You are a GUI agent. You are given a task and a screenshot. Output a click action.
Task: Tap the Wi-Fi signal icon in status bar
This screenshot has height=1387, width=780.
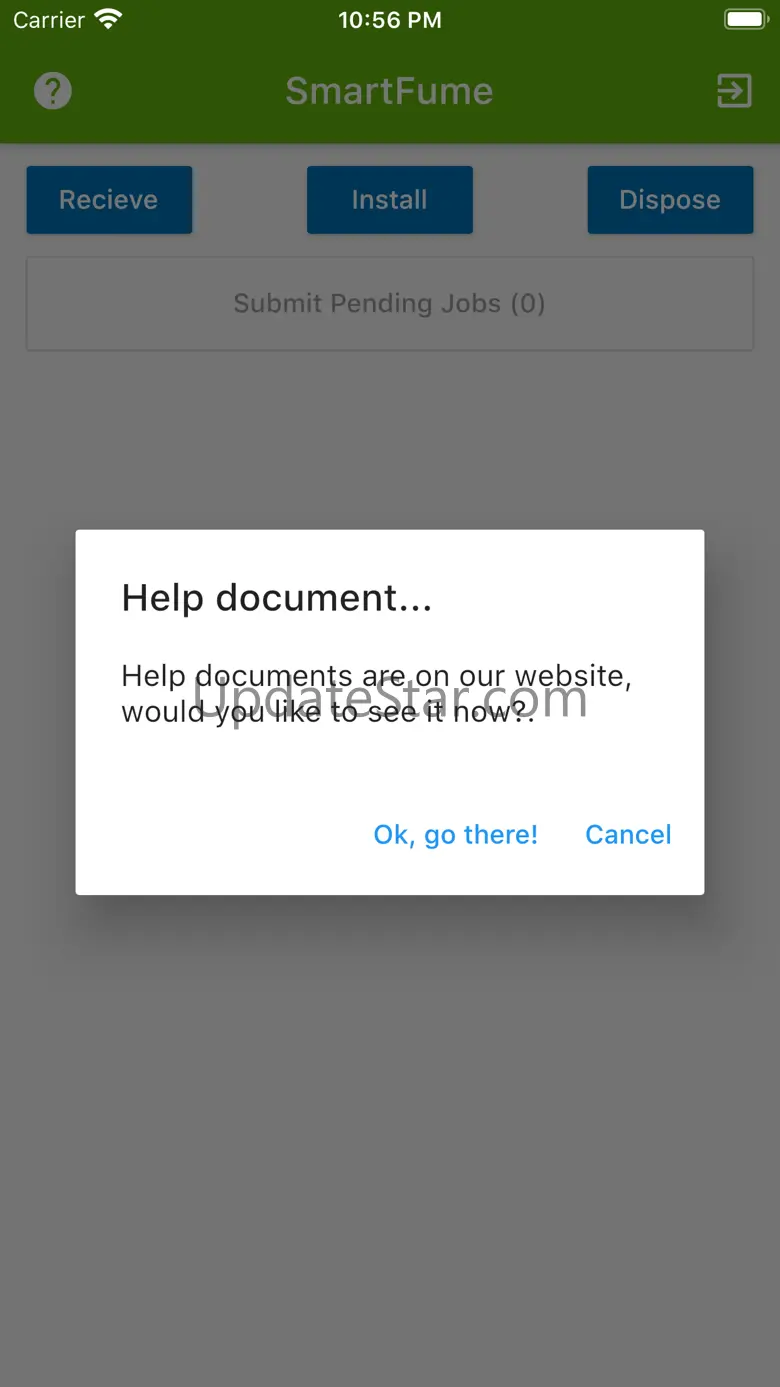pyautogui.click(x=108, y=19)
